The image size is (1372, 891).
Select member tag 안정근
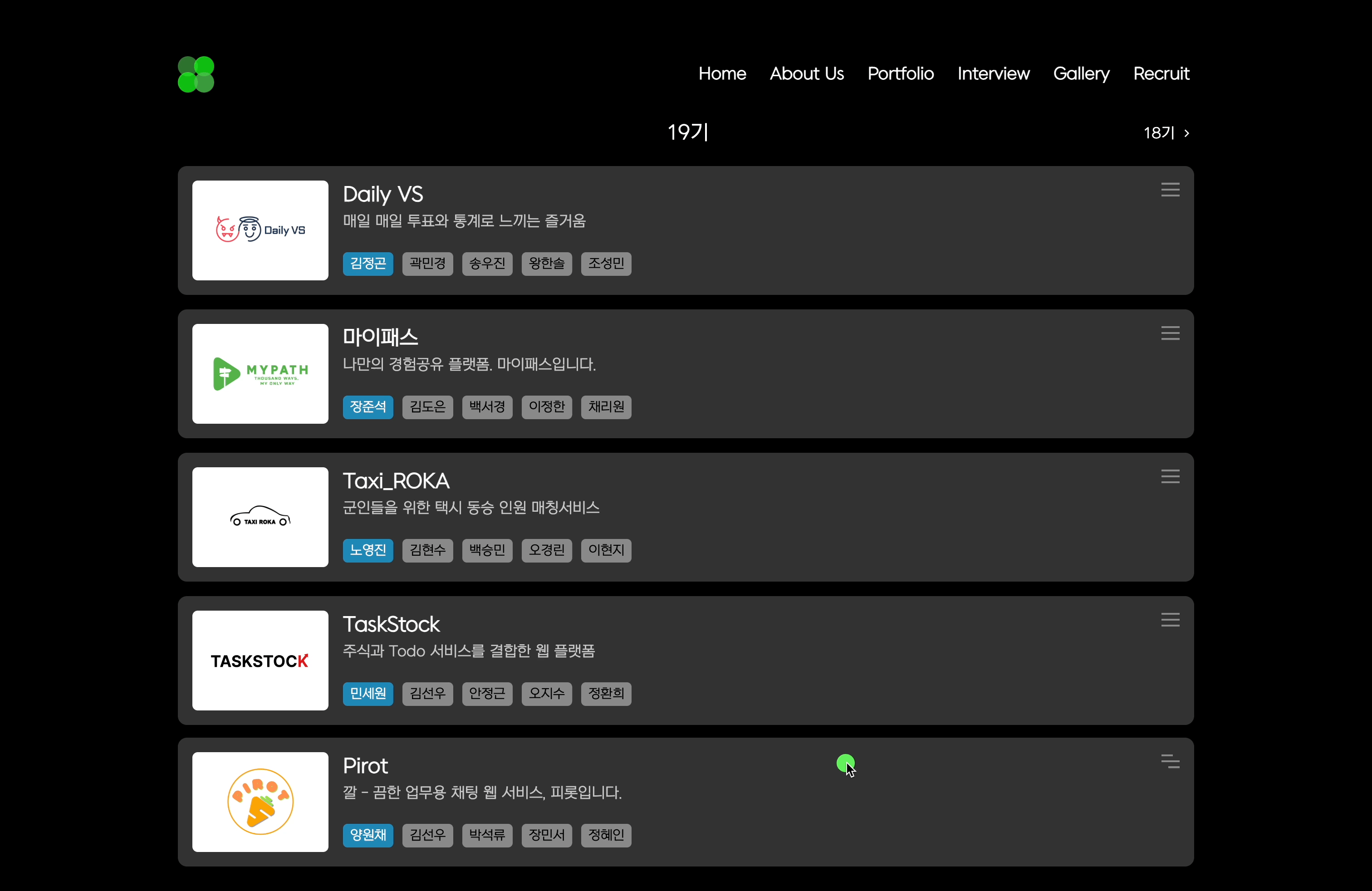coord(487,694)
